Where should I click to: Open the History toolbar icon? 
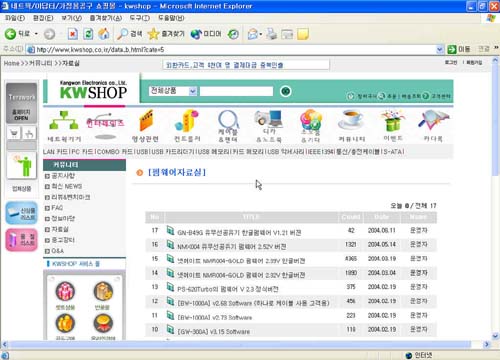pyautogui.click(x=233, y=34)
